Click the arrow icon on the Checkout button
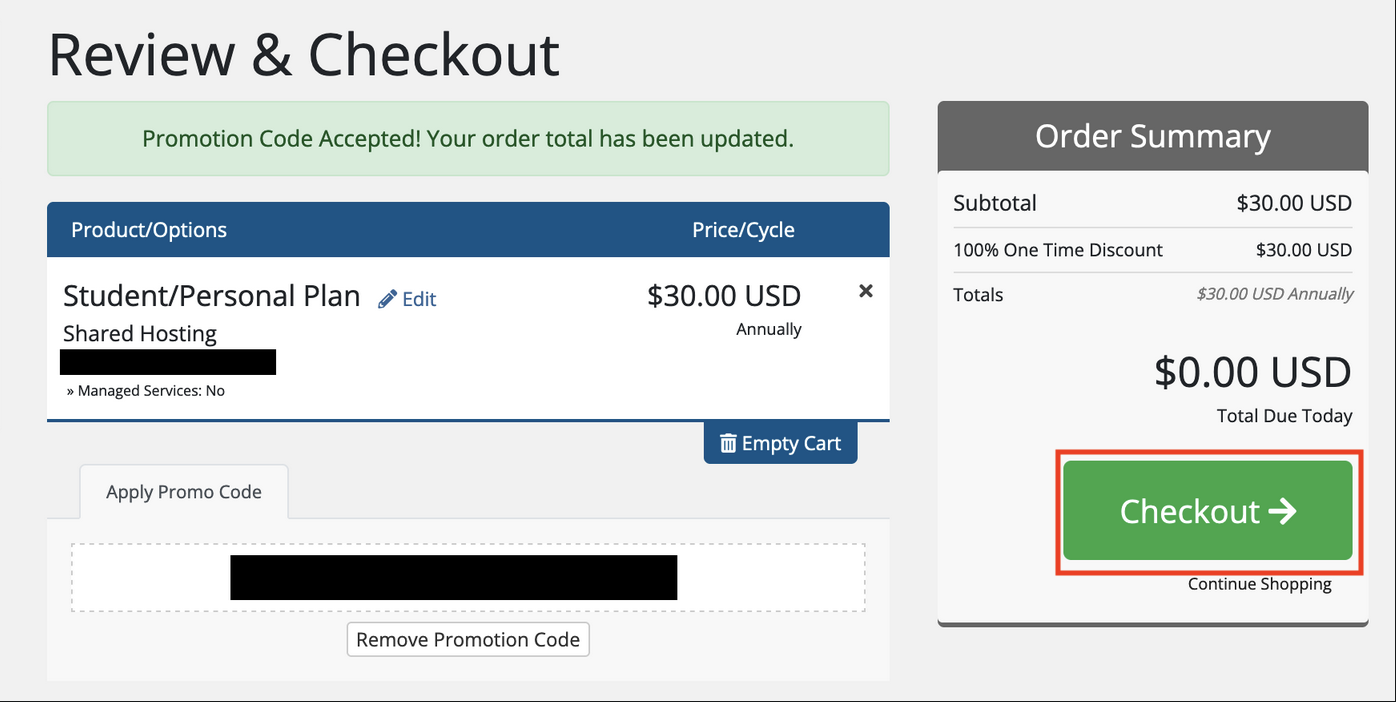Screen dimensions: 1396x702 [1282, 511]
